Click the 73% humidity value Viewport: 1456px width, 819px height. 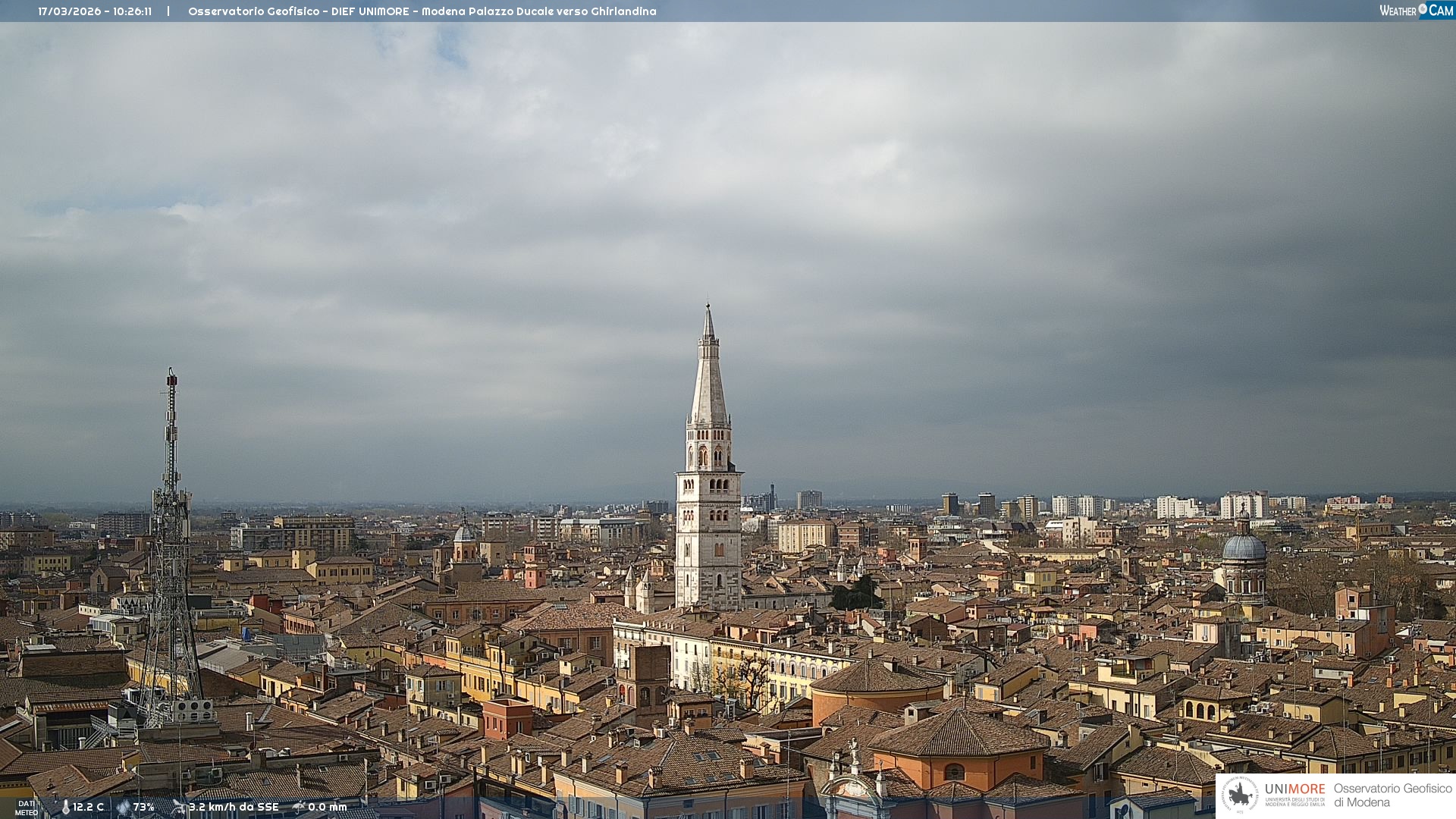pyautogui.click(x=143, y=808)
